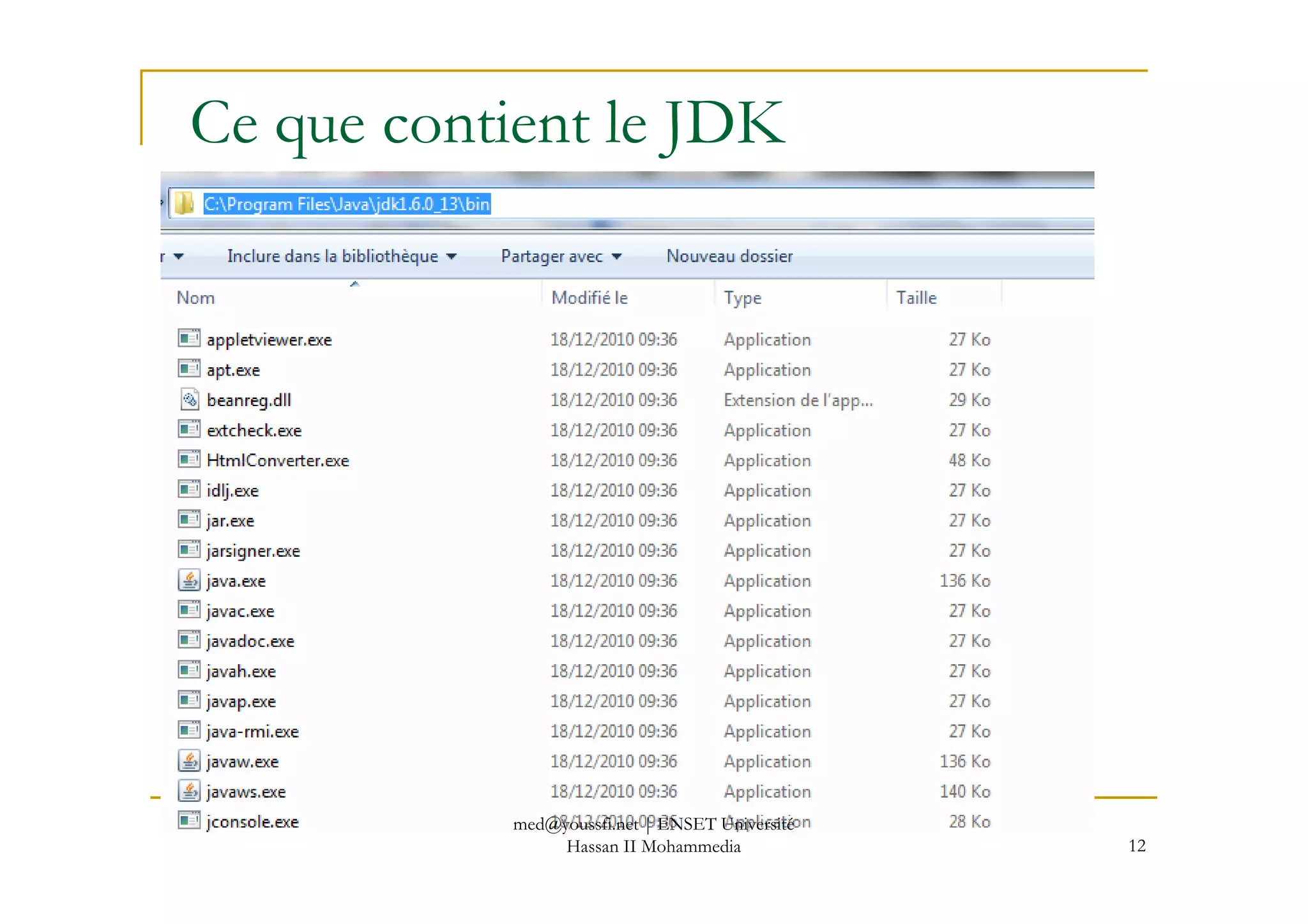Click the apt.exe file icon
Screen dimensions: 1308x924
[x=189, y=368]
